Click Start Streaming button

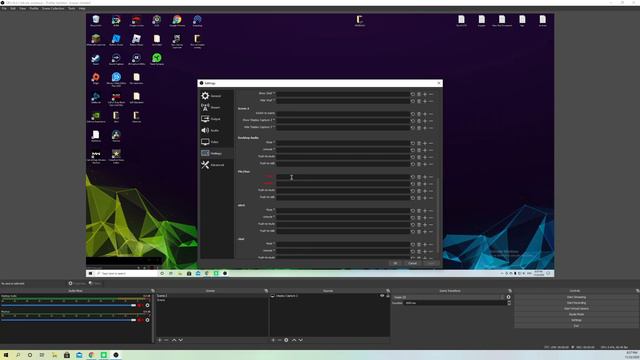(576, 297)
